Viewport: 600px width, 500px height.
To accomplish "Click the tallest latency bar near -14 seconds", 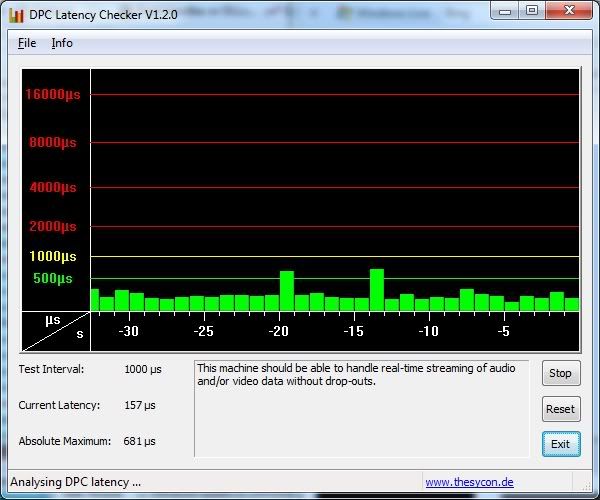I will point(377,290).
